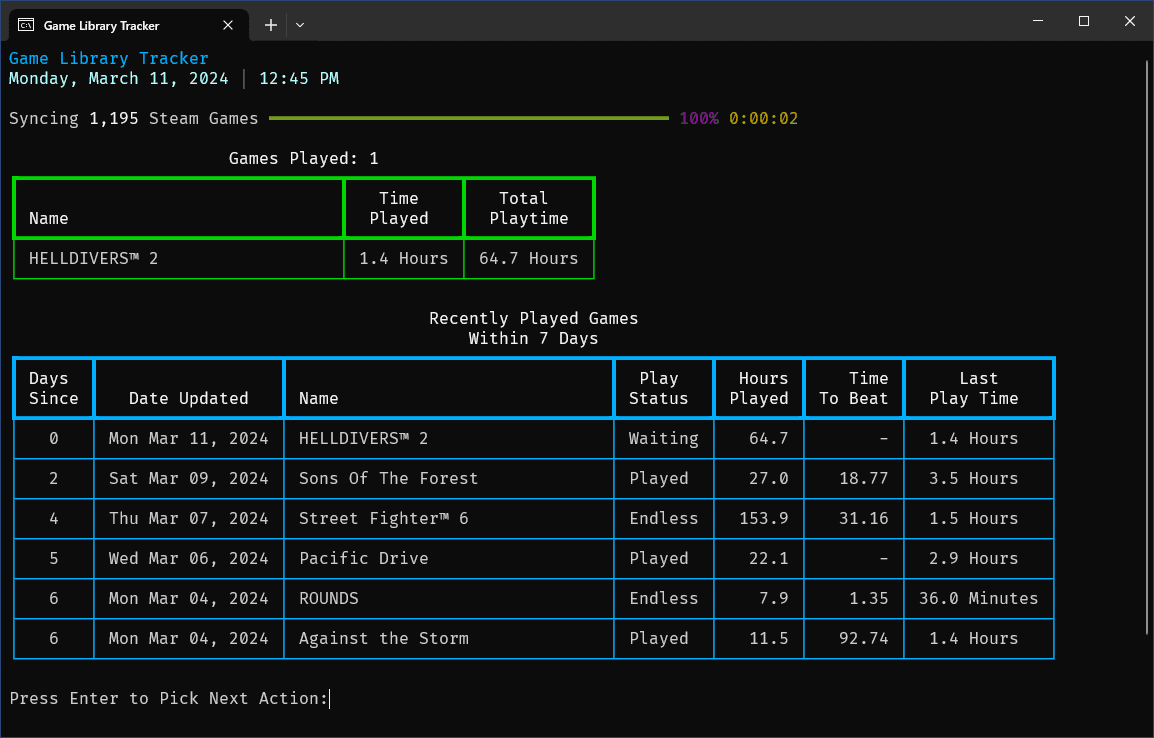1154x738 pixels.
Task: Click the Hours Played column header
Action: 759,388
